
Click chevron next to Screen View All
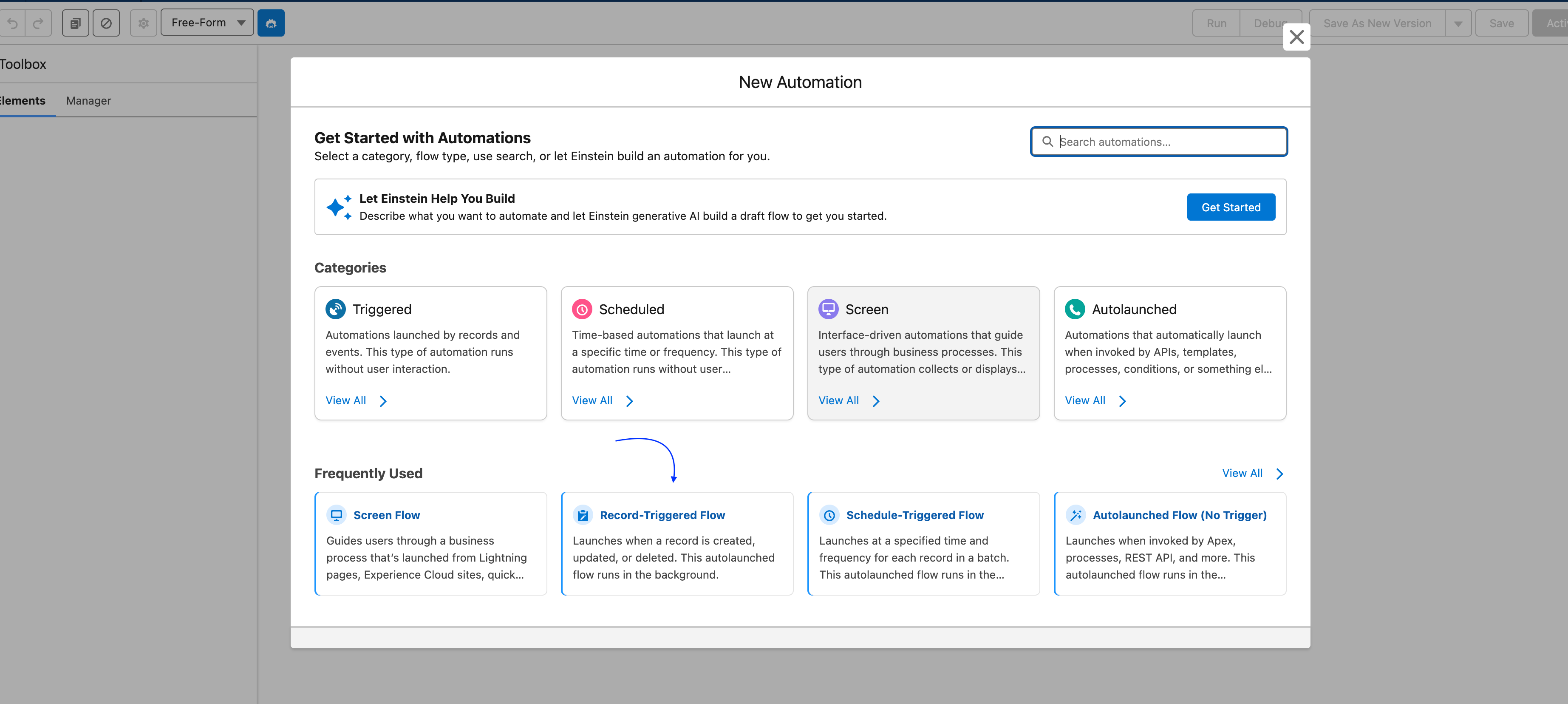[x=876, y=401]
